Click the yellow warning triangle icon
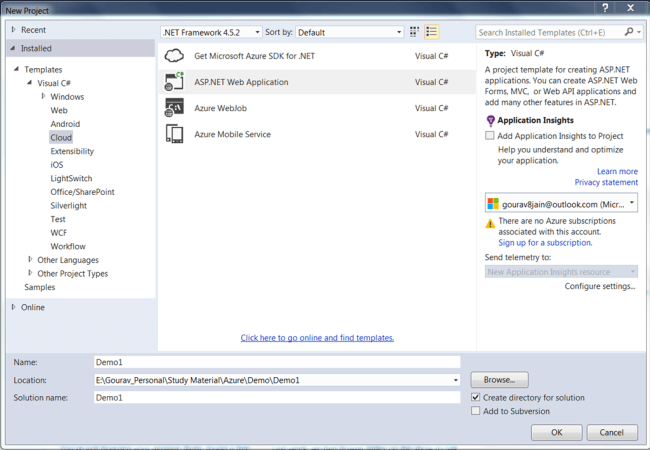 coord(490,224)
